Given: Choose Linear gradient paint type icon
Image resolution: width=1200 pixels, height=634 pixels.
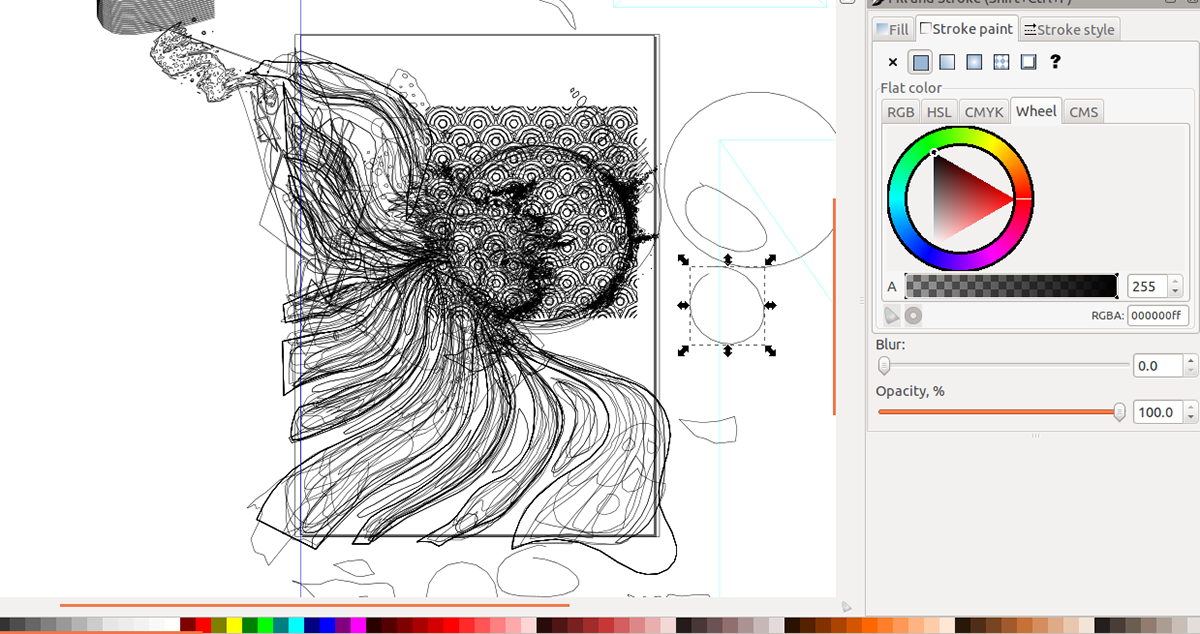Looking at the screenshot, I should 947,62.
